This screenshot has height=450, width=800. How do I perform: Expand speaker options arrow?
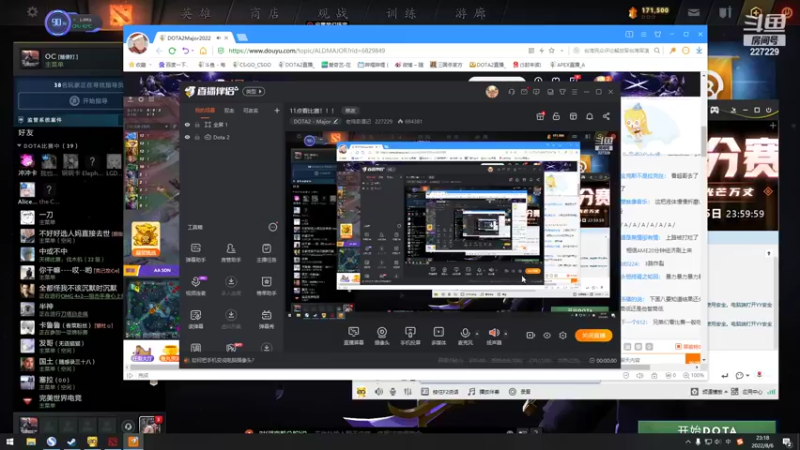(506, 334)
